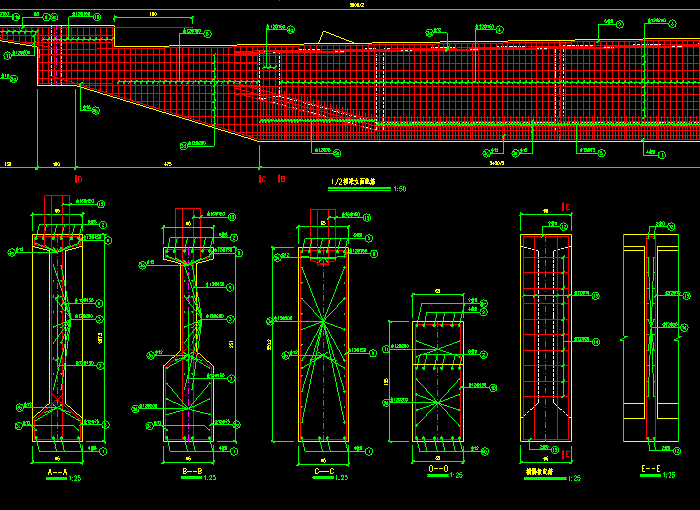Screen dimensions: 700x510
Task: Select the red E cut marker below anchor detail
Action: pyautogui.click(x=567, y=456)
